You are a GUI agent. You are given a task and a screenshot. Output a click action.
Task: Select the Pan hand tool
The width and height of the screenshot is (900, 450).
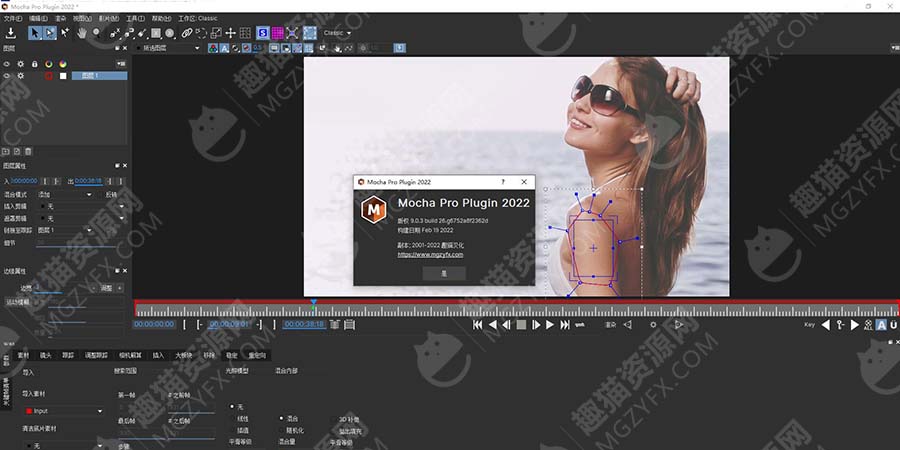[x=82, y=33]
